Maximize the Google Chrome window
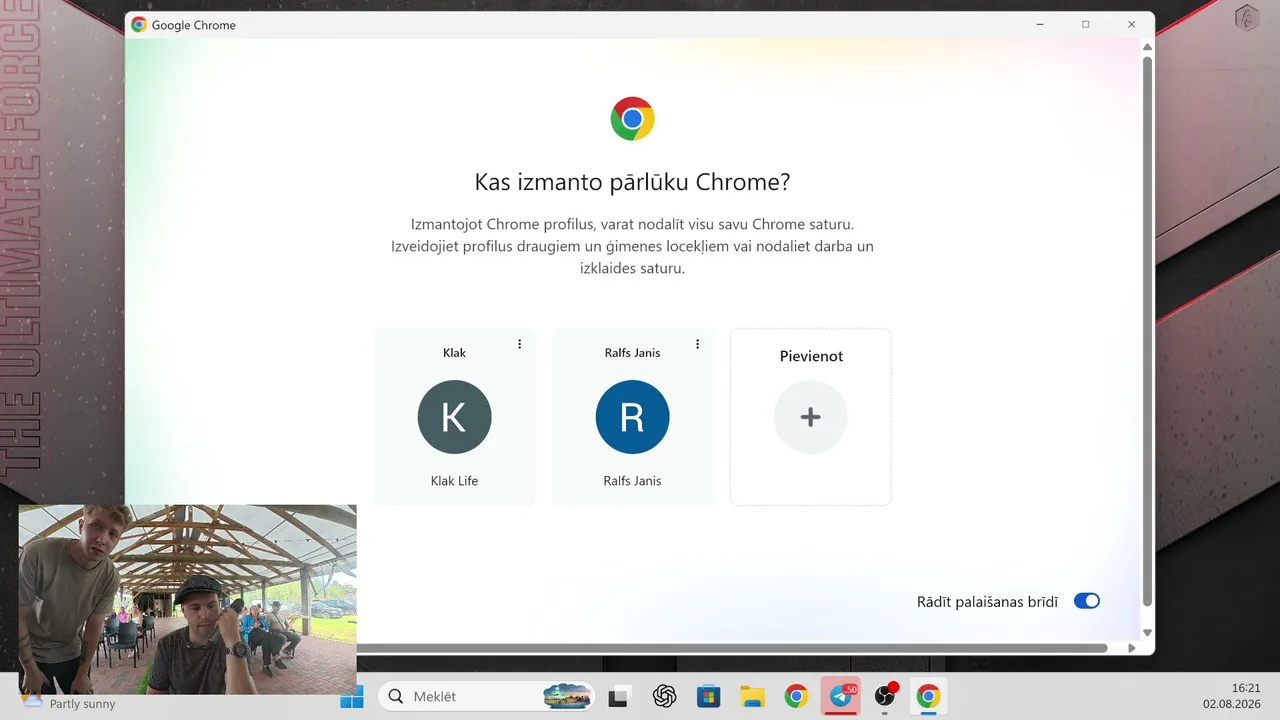Image resolution: width=1280 pixels, height=720 pixels. tap(1086, 24)
